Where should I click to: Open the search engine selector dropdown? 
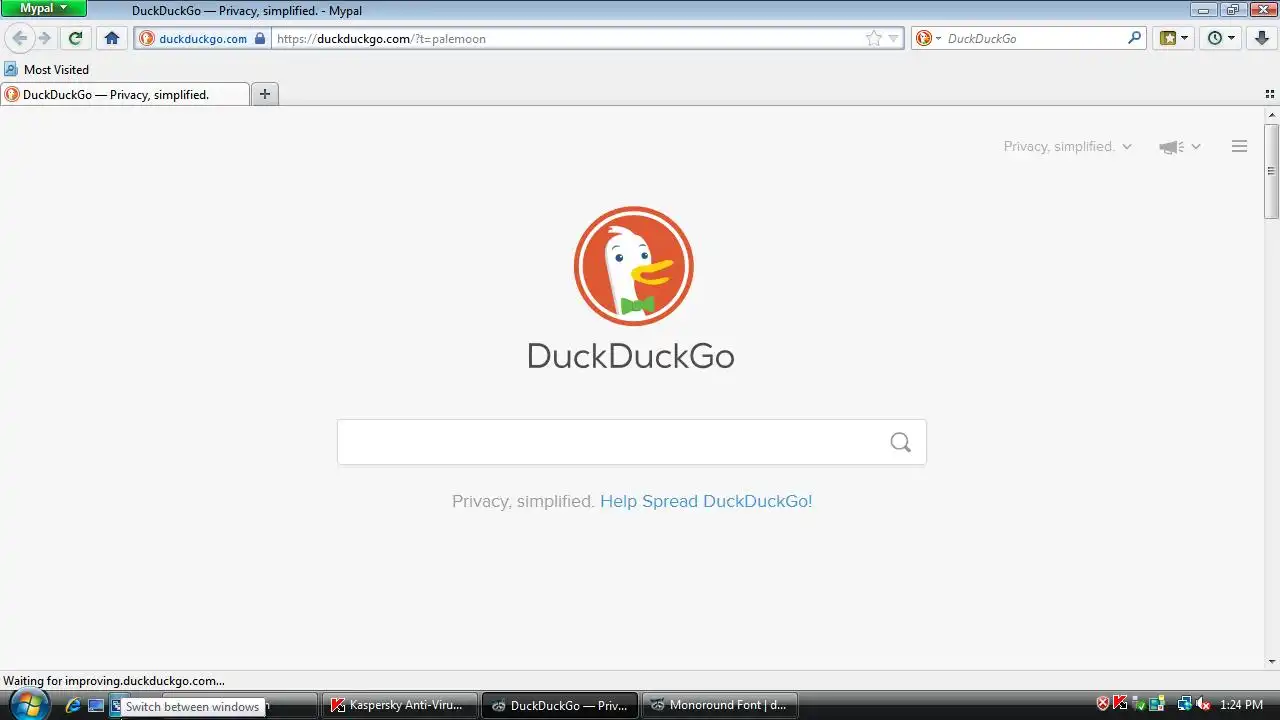(928, 38)
